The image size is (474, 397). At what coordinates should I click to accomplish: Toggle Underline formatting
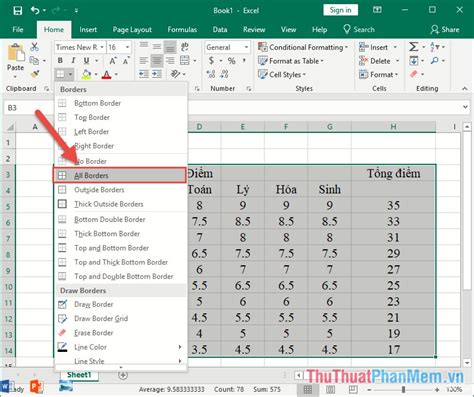coord(86,61)
